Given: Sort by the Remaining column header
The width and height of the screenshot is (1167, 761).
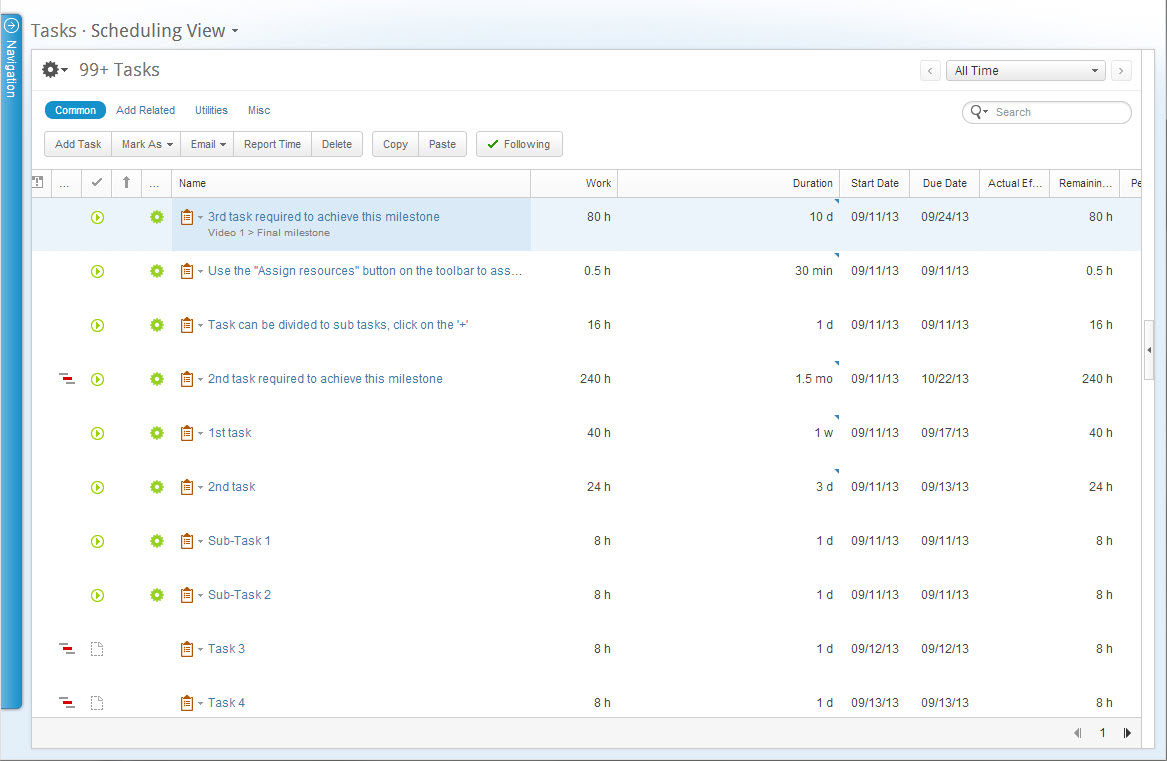Looking at the screenshot, I should [1085, 183].
